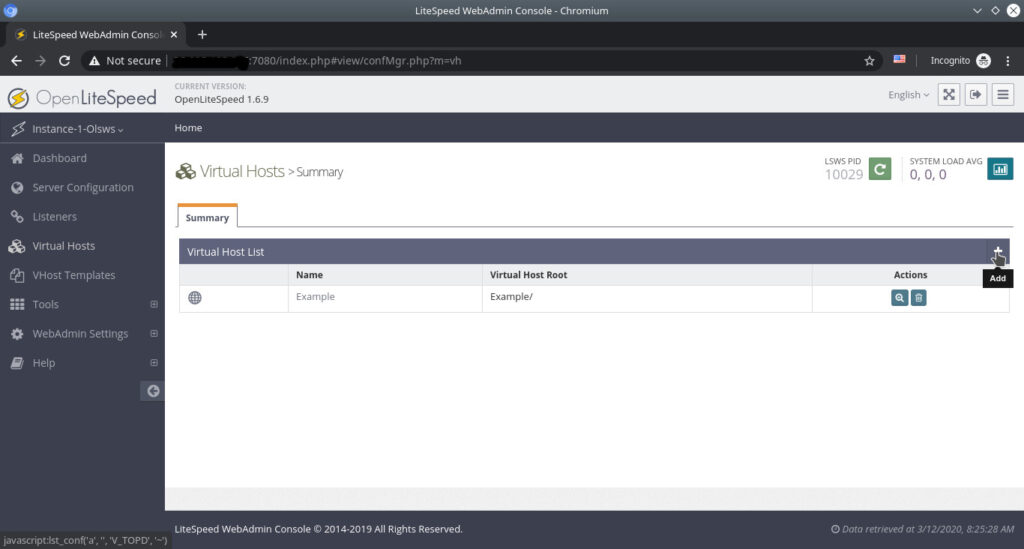Image resolution: width=1024 pixels, height=549 pixels.
Task: Click the OpenLiteSpeed 1.6.9 version text
Action: [x=221, y=99]
